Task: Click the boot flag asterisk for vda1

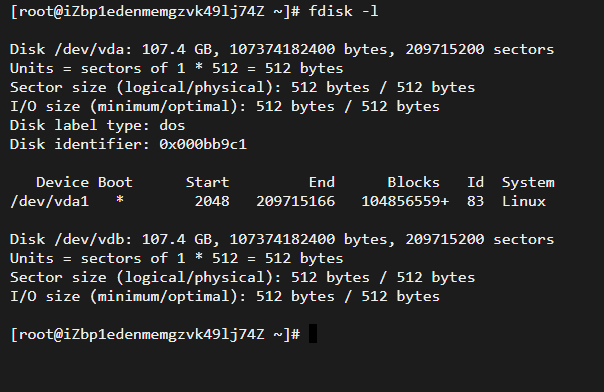Action: [x=120, y=200]
